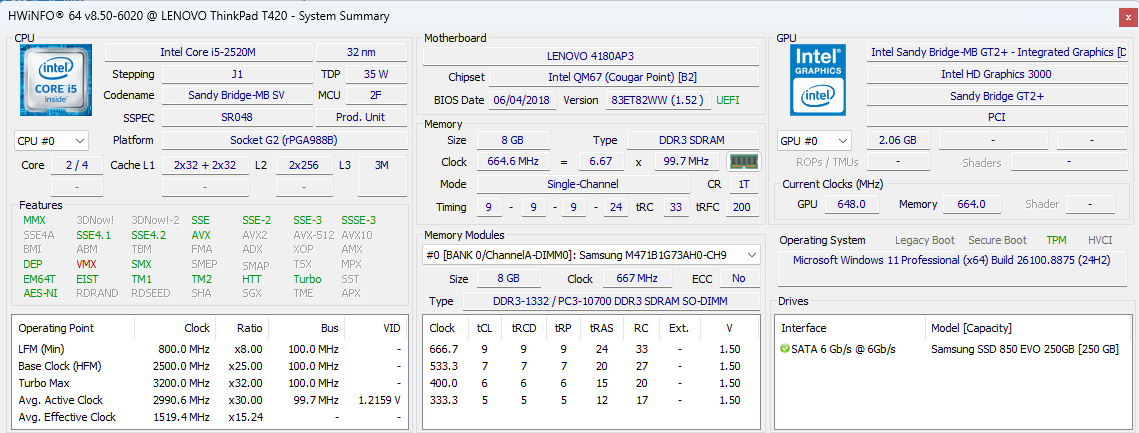The height and width of the screenshot is (433, 1139).
Task: Click the Cache L1 2x32 + 2x32 field
Action: pos(206,165)
